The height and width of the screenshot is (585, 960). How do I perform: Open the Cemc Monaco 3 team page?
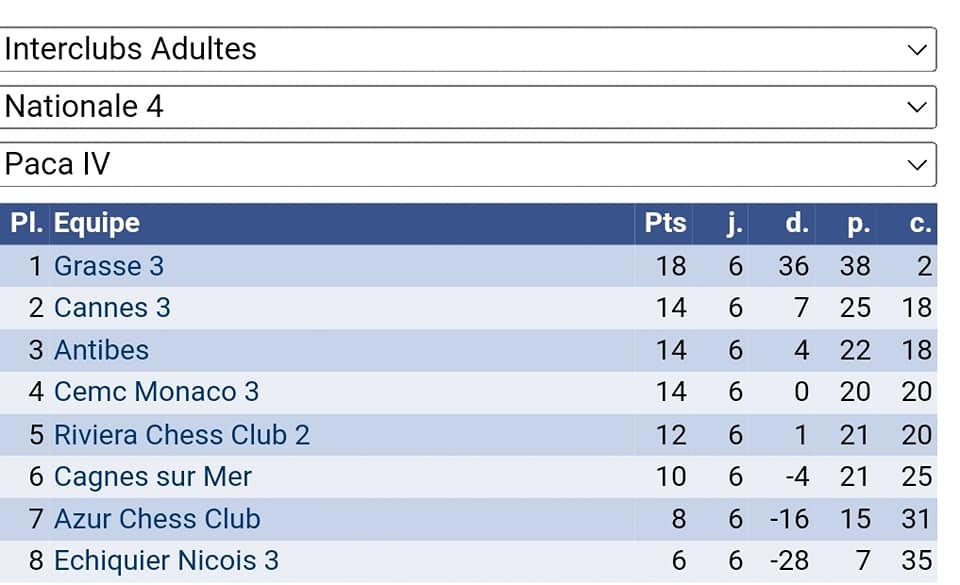tap(156, 392)
